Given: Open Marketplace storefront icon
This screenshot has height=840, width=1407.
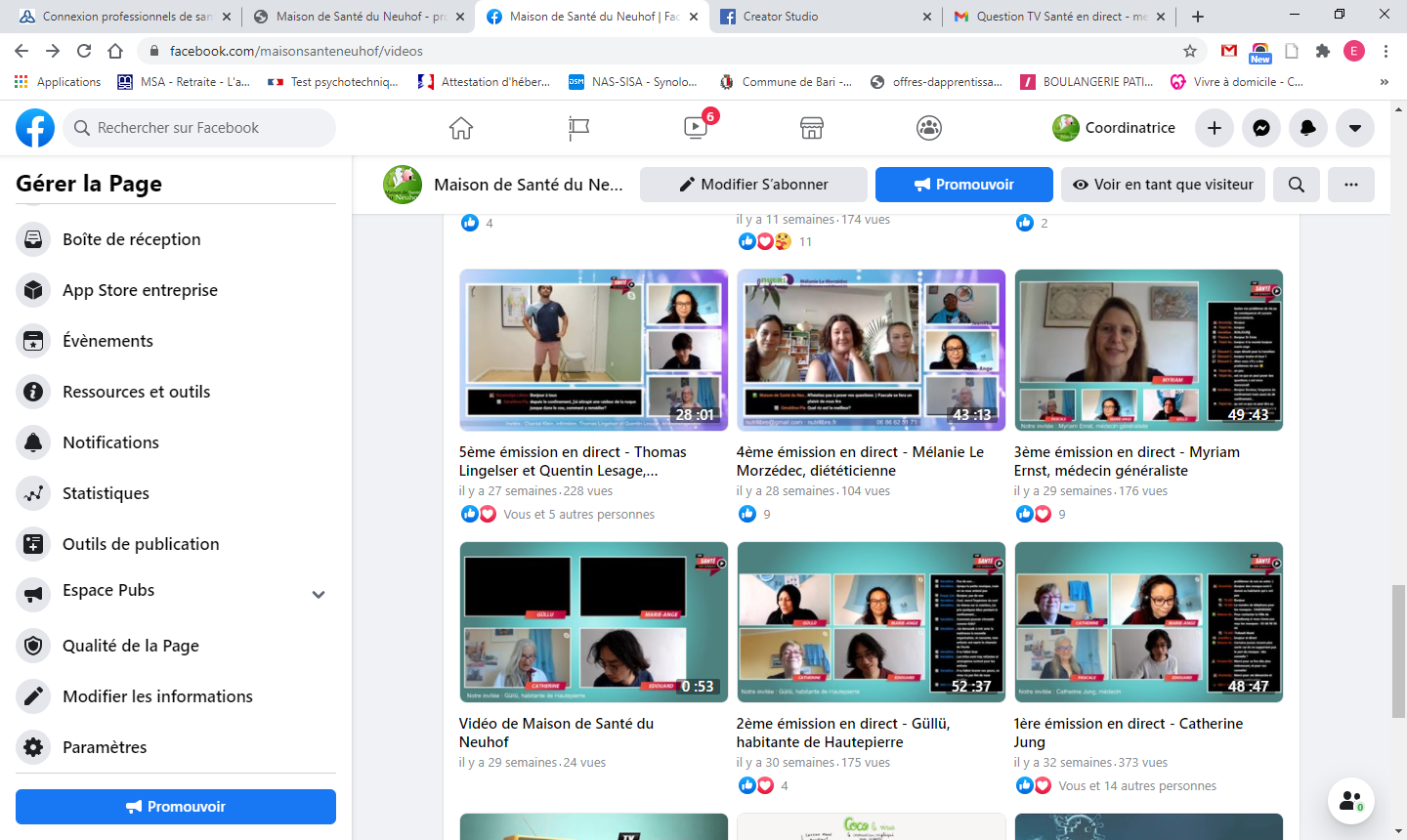Looking at the screenshot, I should tap(812, 128).
